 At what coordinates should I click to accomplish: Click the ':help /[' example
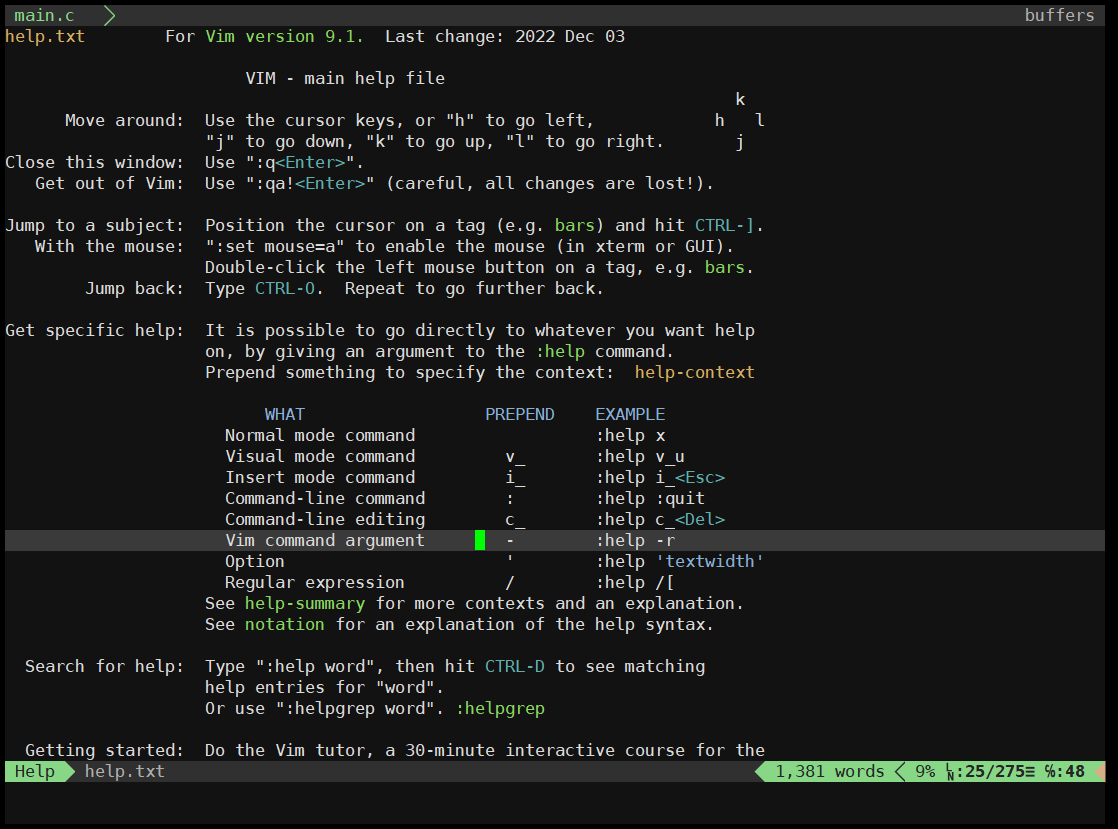(x=635, y=582)
